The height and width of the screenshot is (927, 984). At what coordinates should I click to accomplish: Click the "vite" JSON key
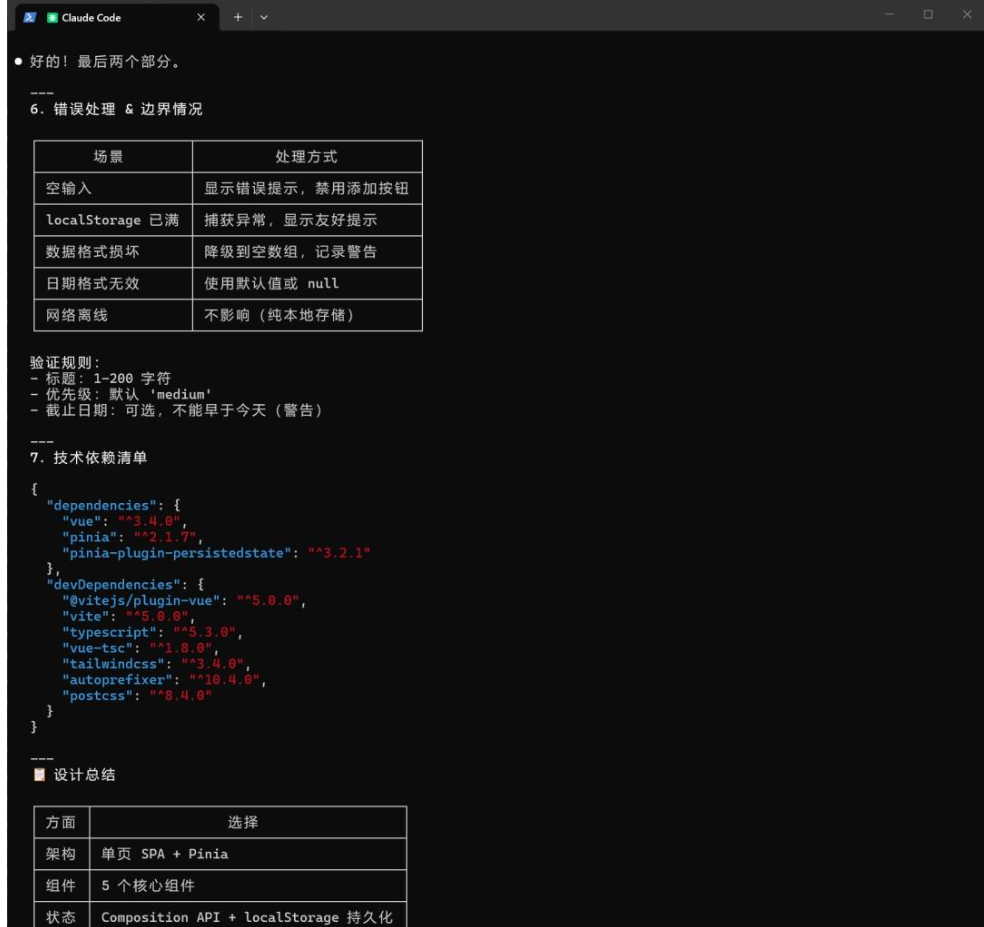[85, 616]
